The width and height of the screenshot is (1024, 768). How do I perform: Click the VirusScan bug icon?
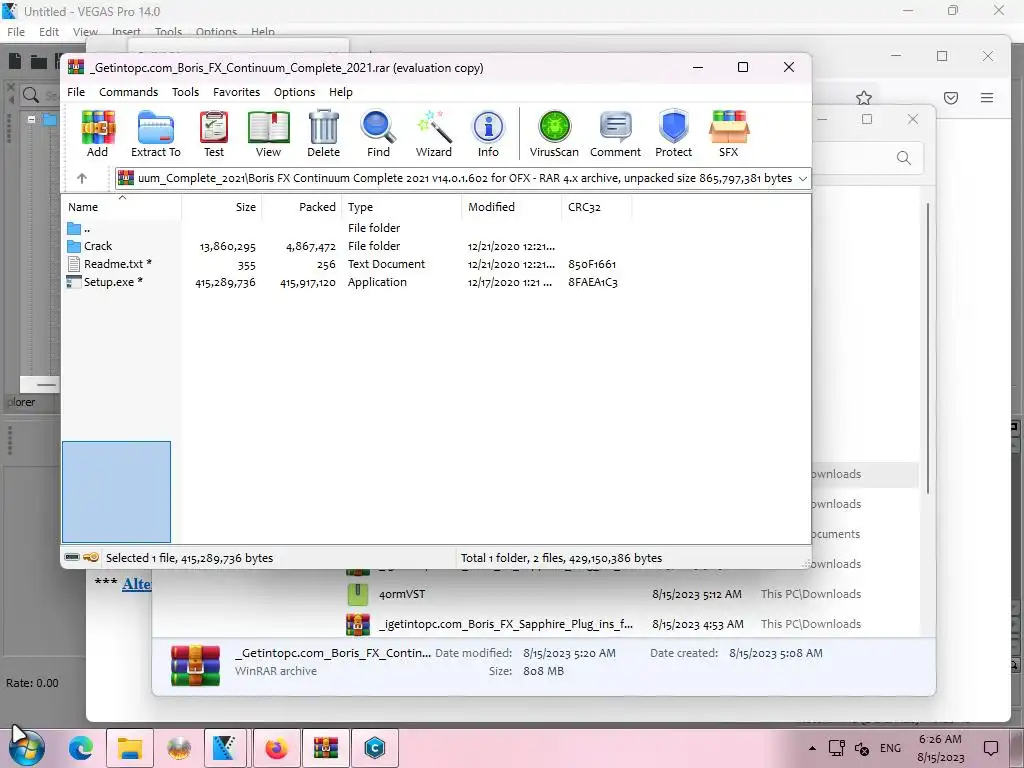pos(554,134)
